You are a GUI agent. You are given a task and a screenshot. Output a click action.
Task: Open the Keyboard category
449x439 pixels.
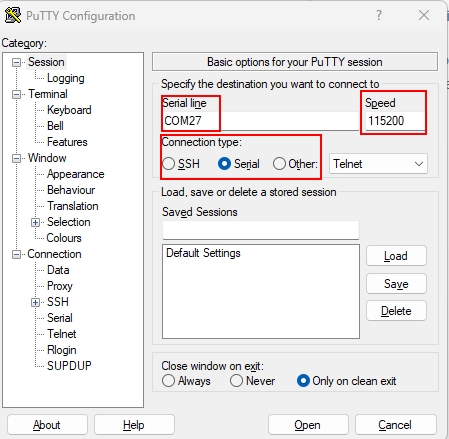pos(69,110)
